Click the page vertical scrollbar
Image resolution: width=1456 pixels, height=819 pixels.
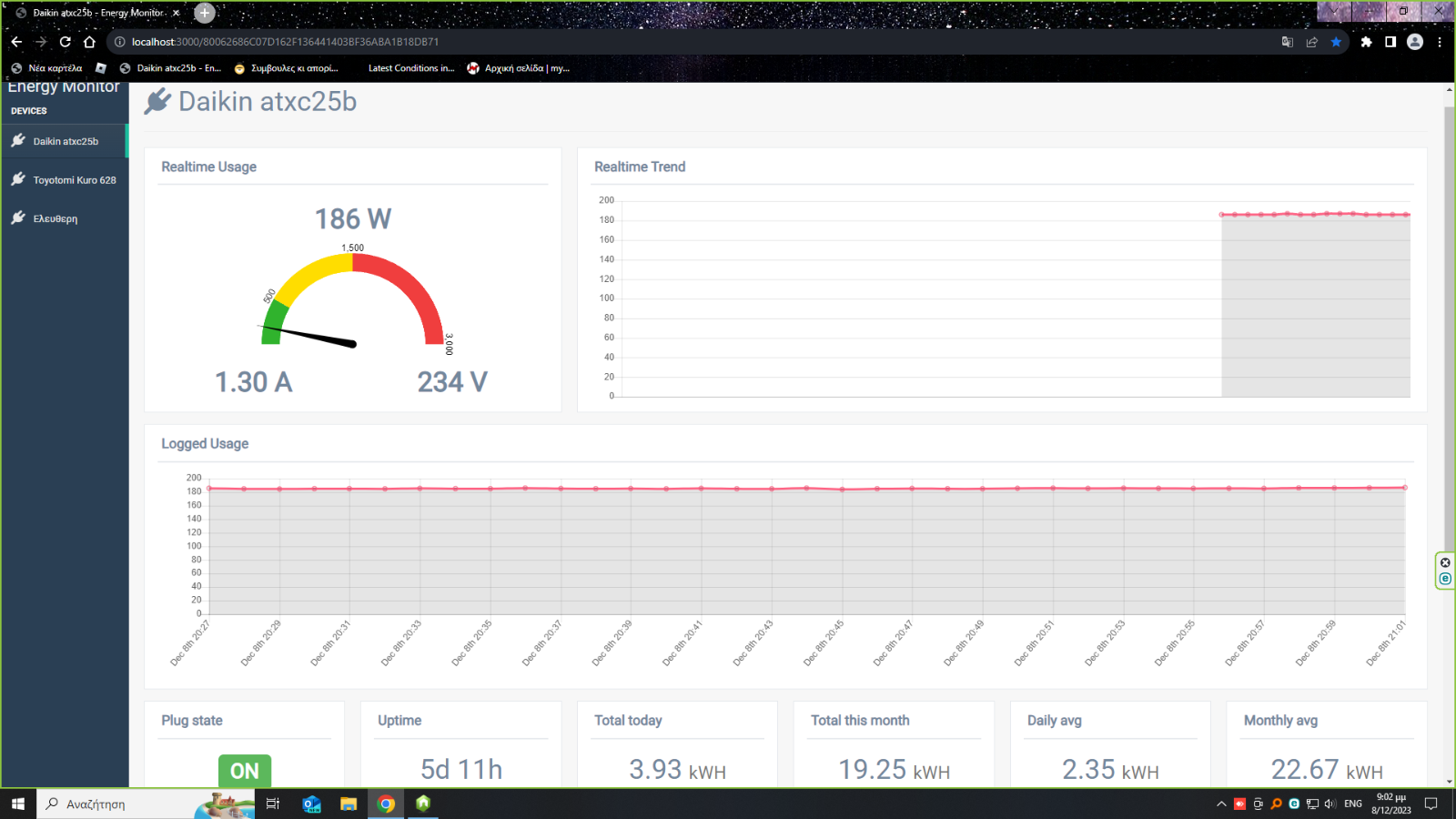pos(1450,328)
